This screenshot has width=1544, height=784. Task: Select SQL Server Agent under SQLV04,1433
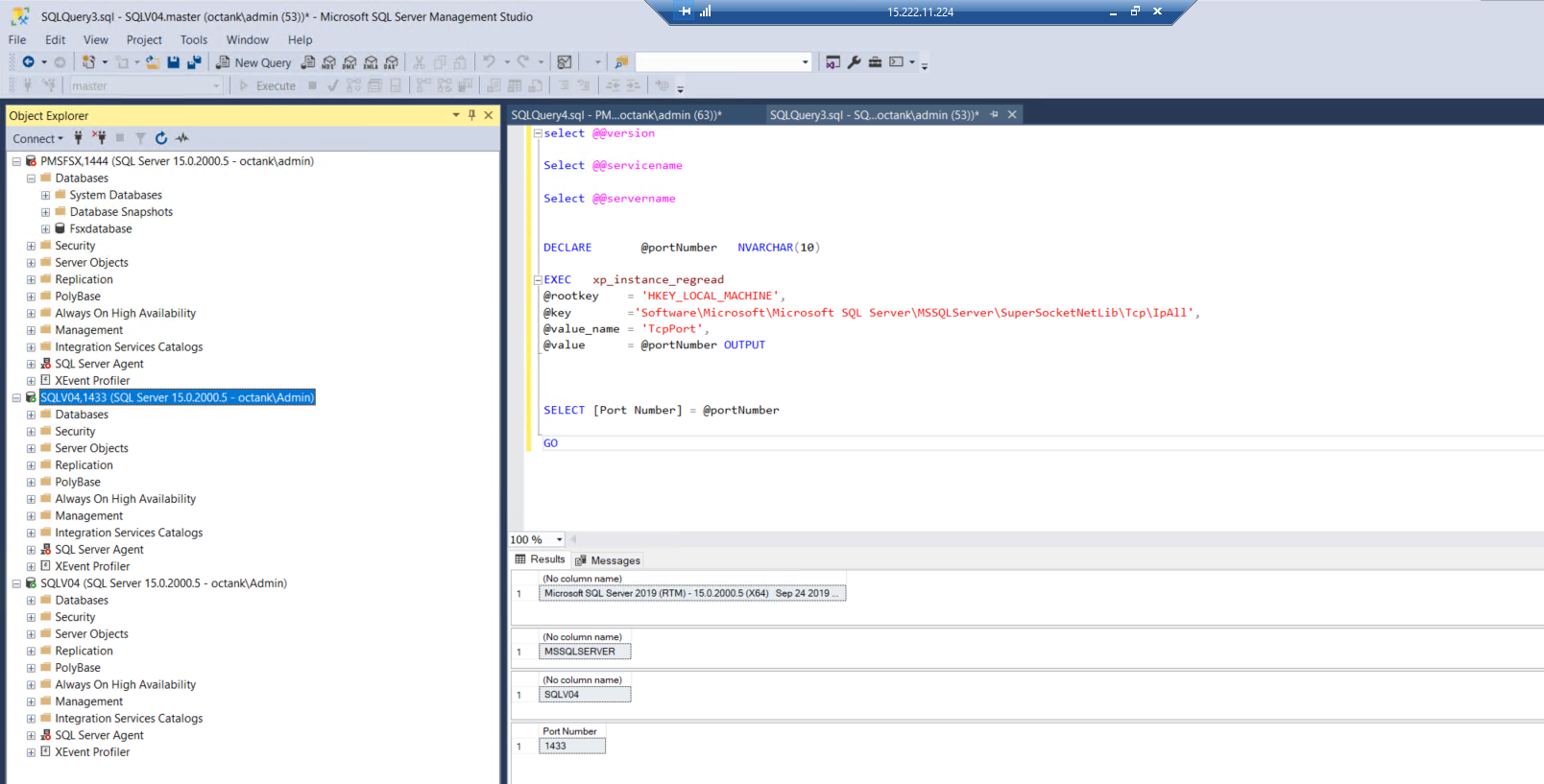click(99, 550)
